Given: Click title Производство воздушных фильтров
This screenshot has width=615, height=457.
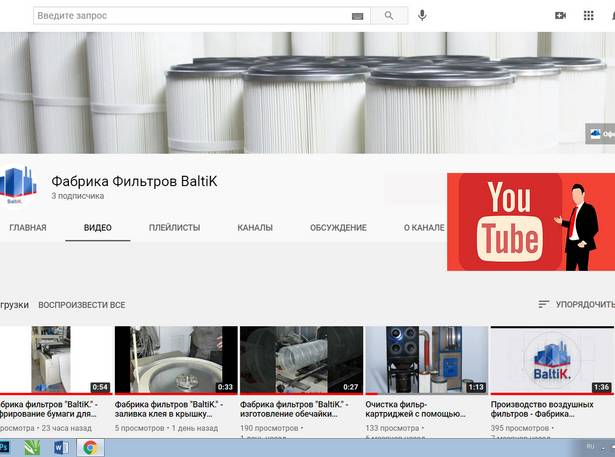Looking at the screenshot, I should 542,409.
